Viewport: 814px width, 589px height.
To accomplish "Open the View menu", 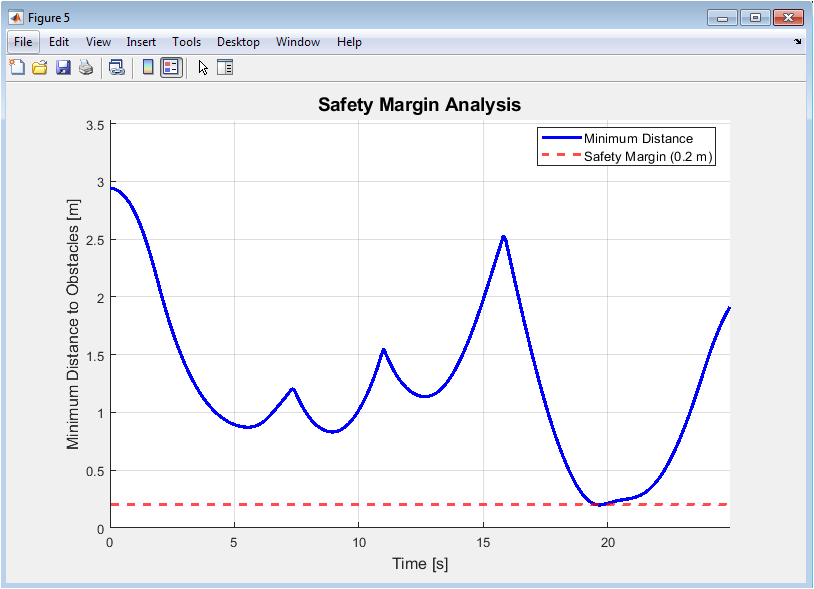I will pos(98,42).
